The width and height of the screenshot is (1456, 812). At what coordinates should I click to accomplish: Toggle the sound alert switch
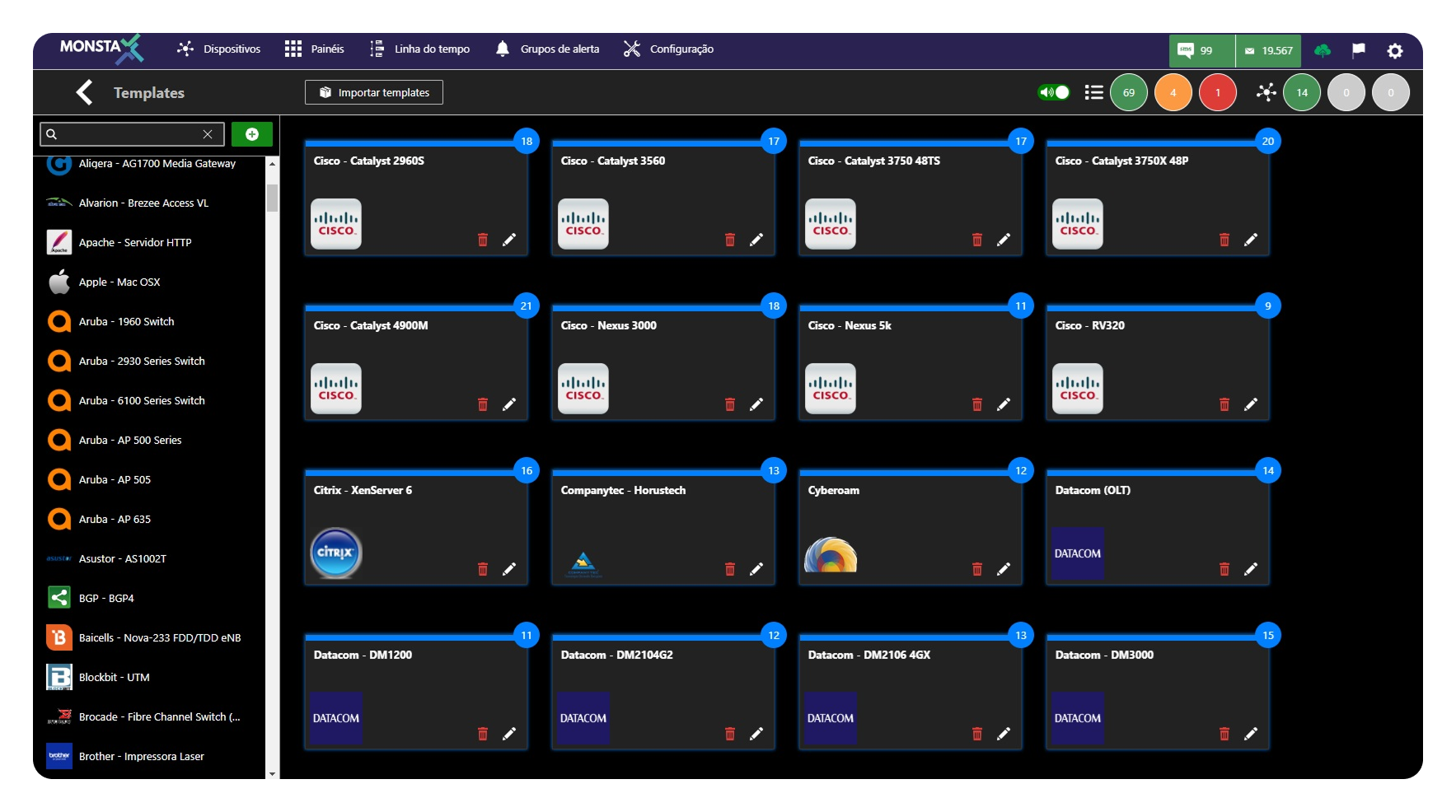point(1054,92)
